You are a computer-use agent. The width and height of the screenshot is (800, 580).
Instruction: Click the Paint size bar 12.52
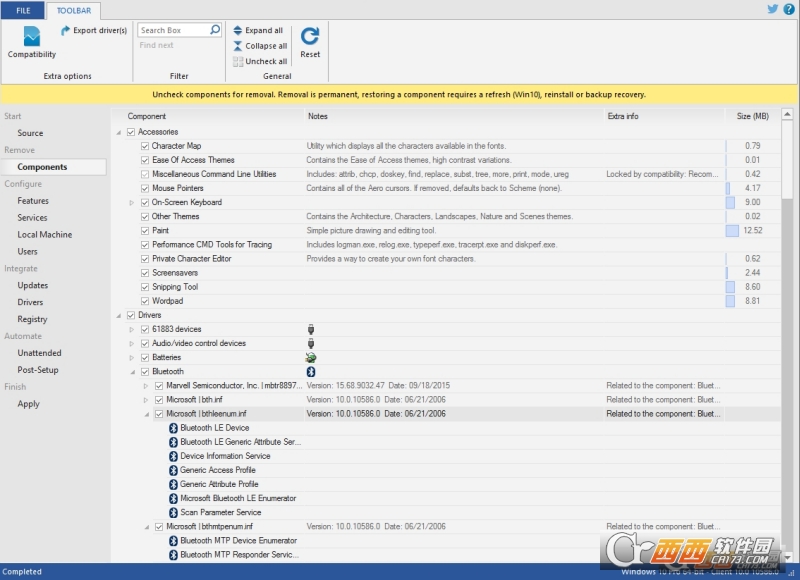(732, 231)
